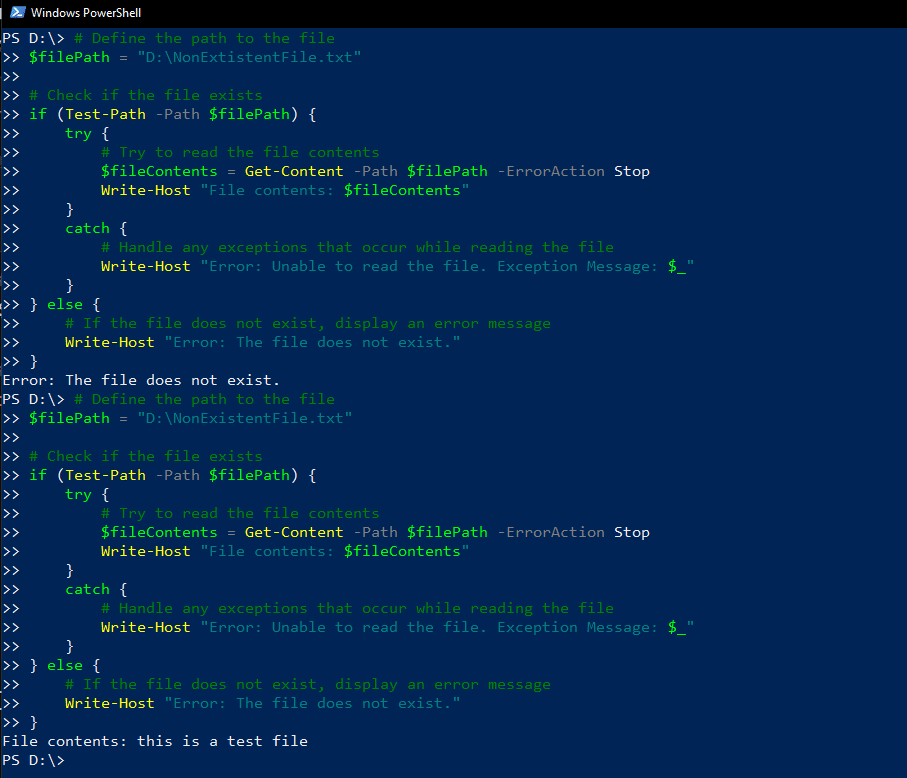This screenshot has height=778, width=907.
Task: Click "-ErrorAction" parameter in first script
Action: click(551, 171)
